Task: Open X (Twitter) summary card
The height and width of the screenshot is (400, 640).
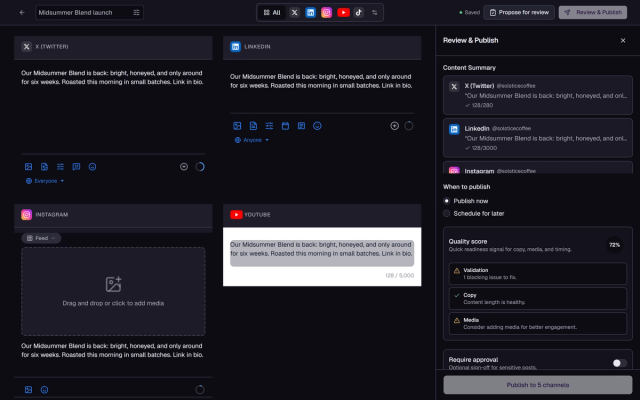Action: pos(538,95)
